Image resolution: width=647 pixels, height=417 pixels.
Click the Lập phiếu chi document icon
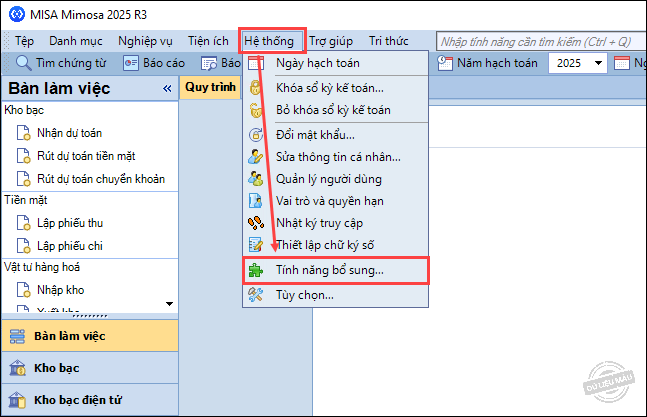24,246
